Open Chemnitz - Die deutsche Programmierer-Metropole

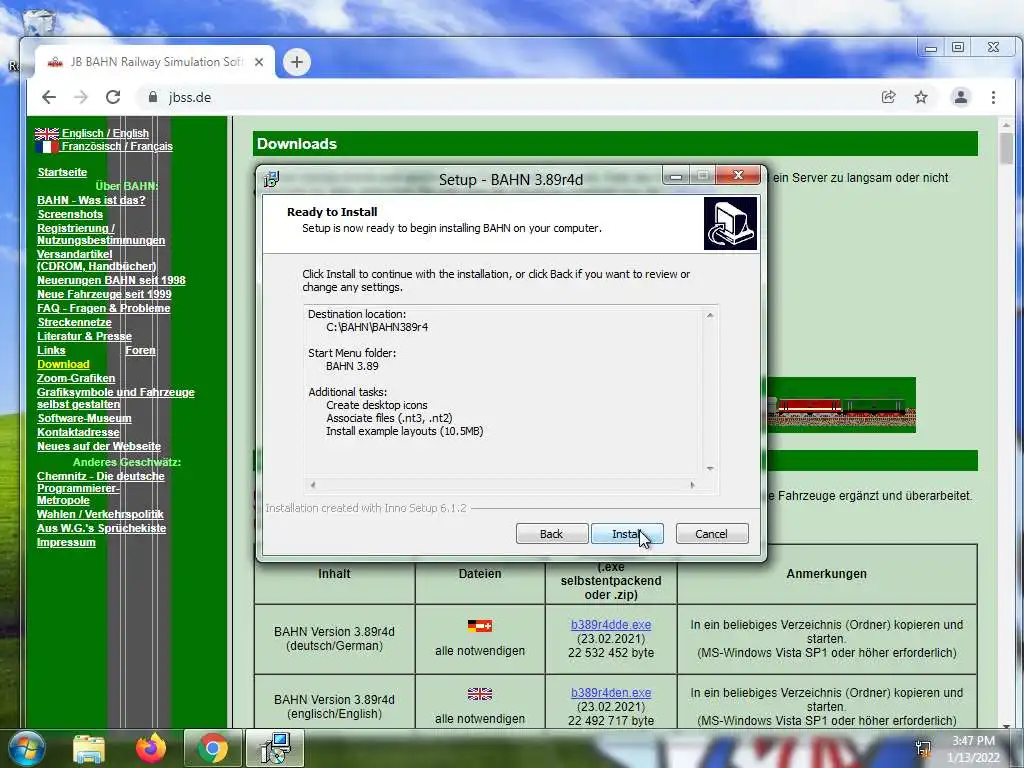pyautogui.click(x=101, y=488)
